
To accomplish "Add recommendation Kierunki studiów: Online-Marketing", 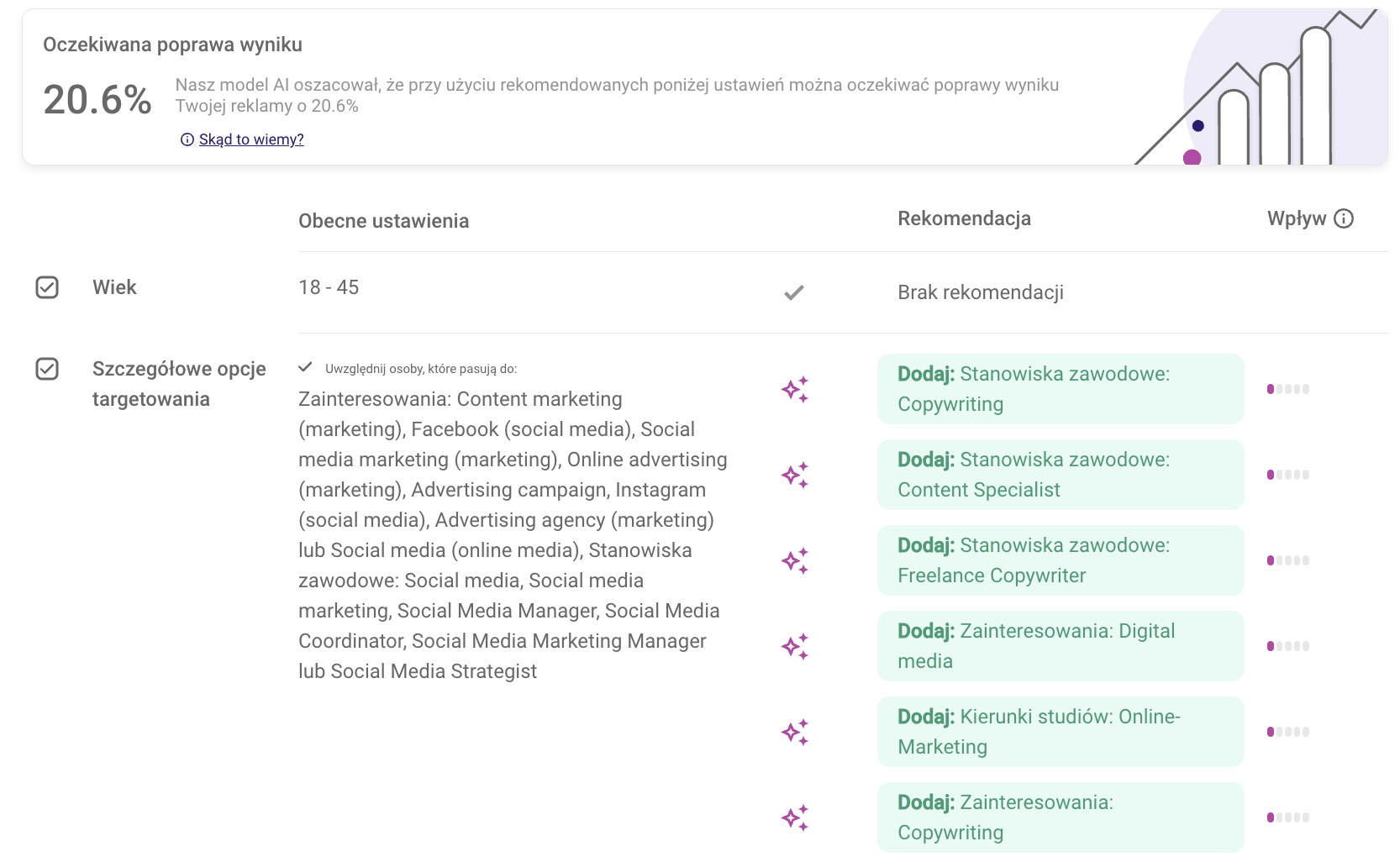I will click(1061, 732).
